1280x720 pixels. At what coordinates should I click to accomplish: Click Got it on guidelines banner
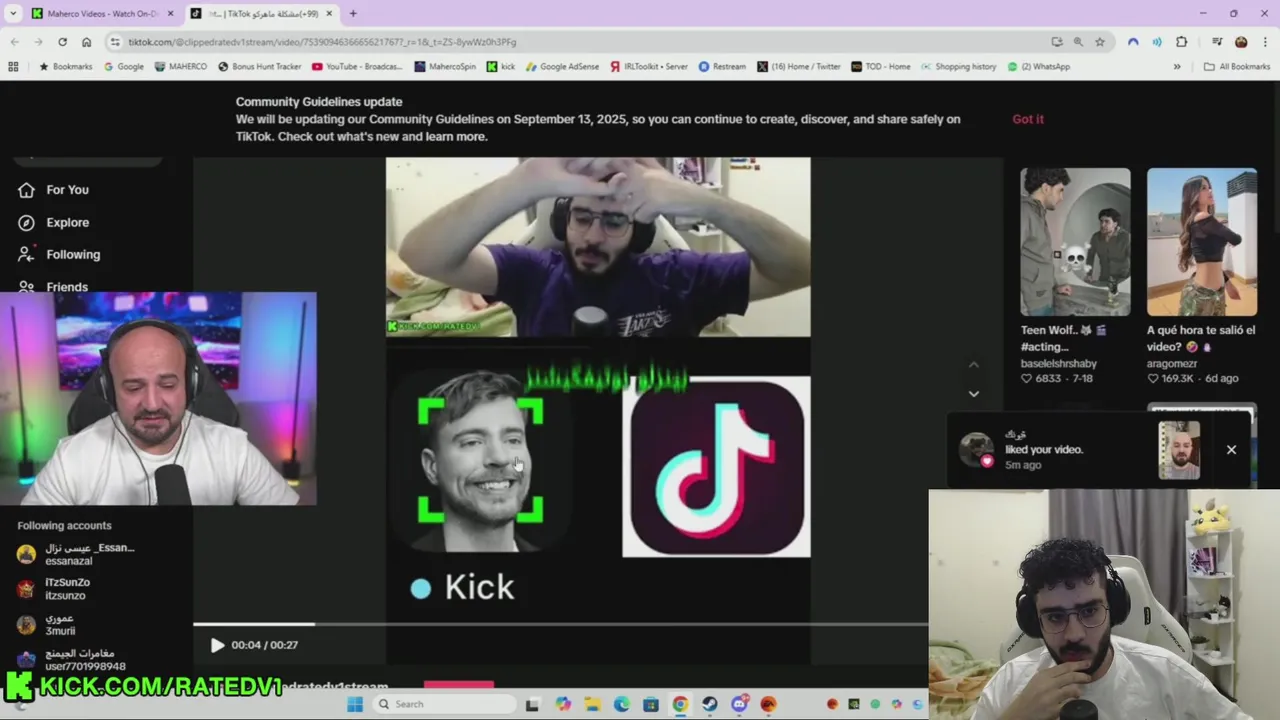point(1028,119)
